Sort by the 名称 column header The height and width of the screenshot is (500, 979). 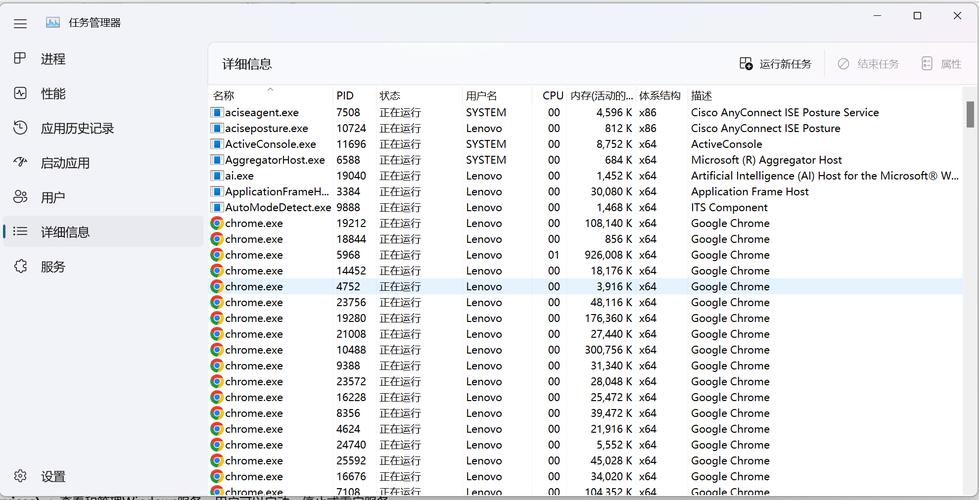pos(270,96)
